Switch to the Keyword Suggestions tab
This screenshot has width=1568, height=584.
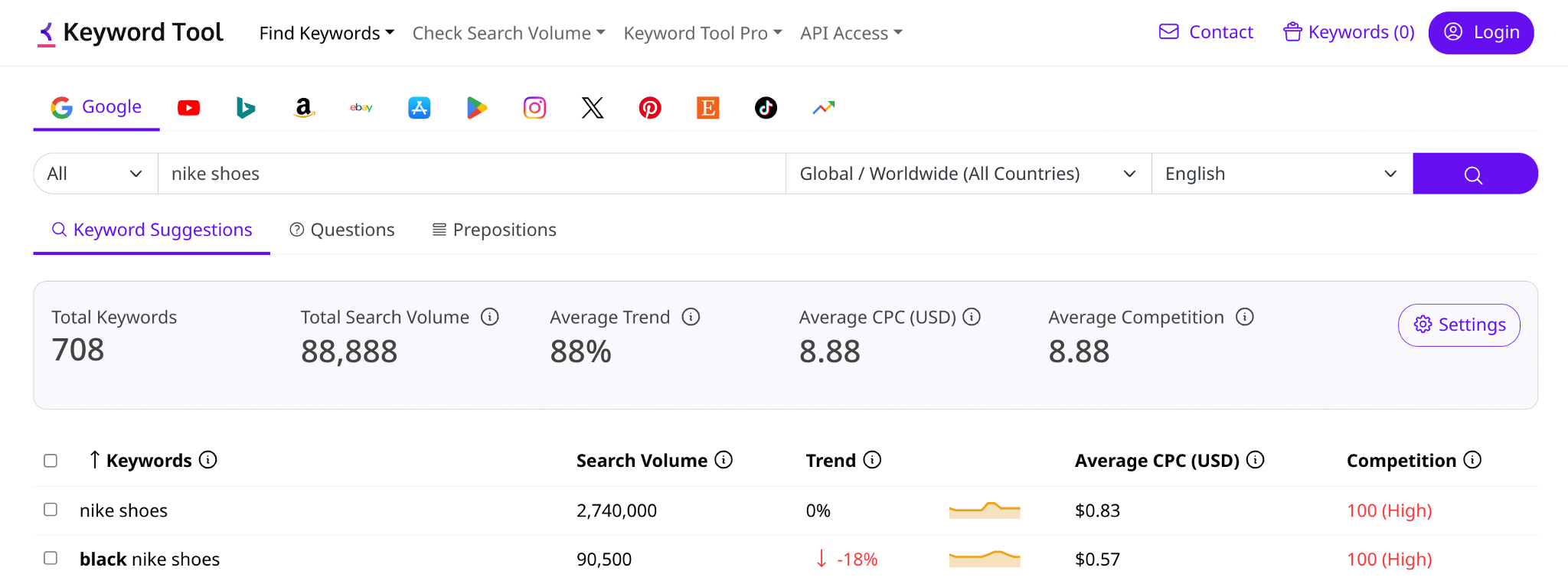click(x=152, y=230)
